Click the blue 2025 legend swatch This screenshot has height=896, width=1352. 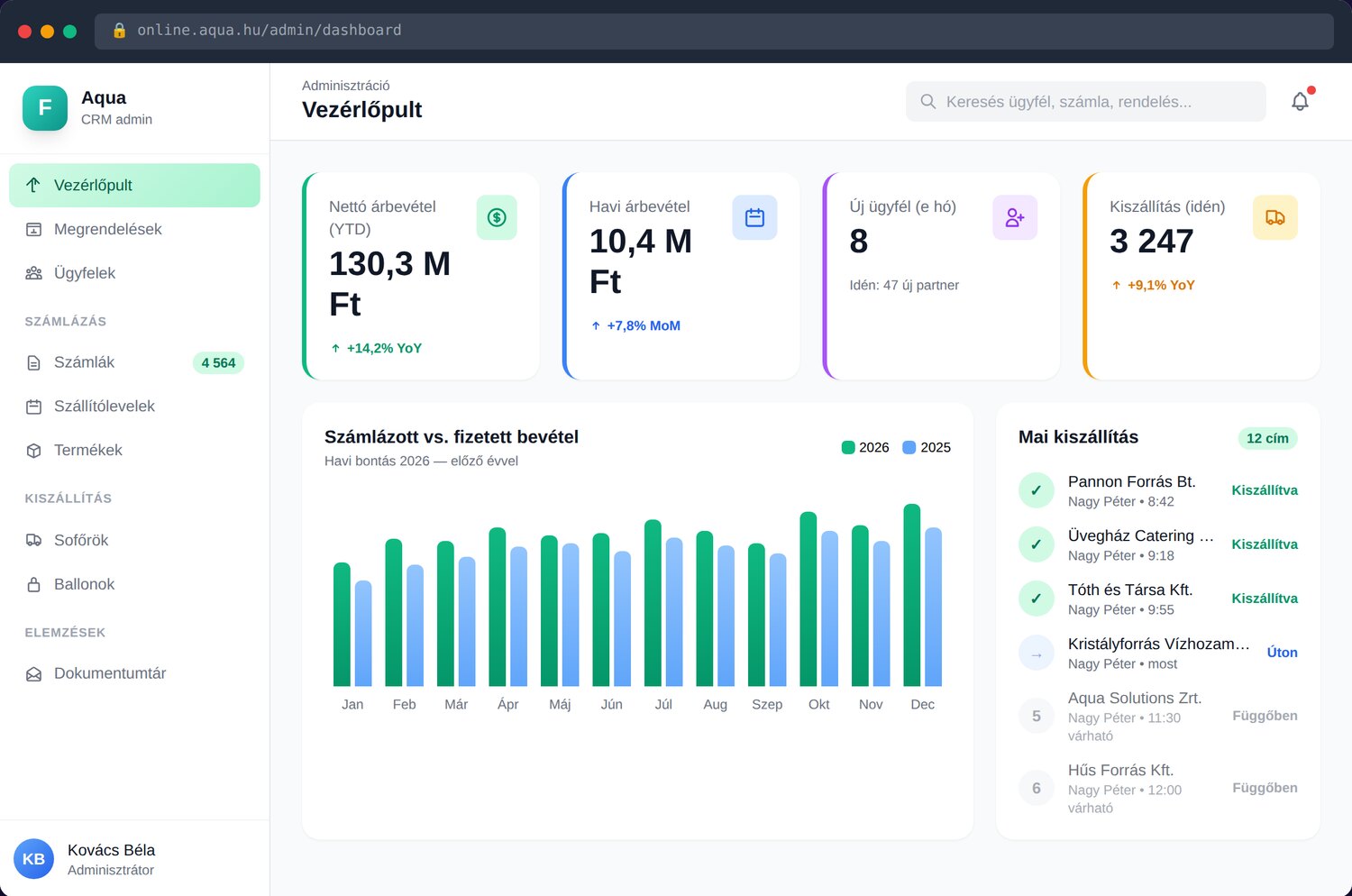coord(909,447)
